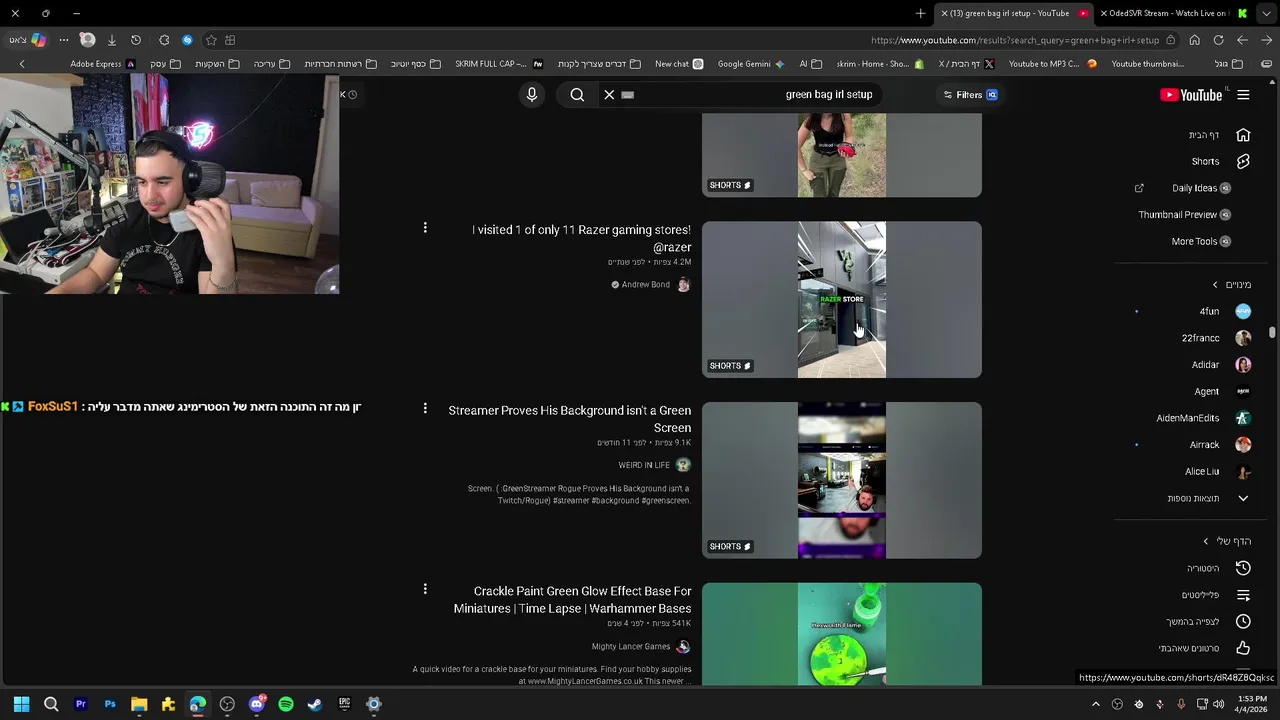1280x720 pixels.
Task: Go to YouTube home via the logo
Action: (1191, 95)
